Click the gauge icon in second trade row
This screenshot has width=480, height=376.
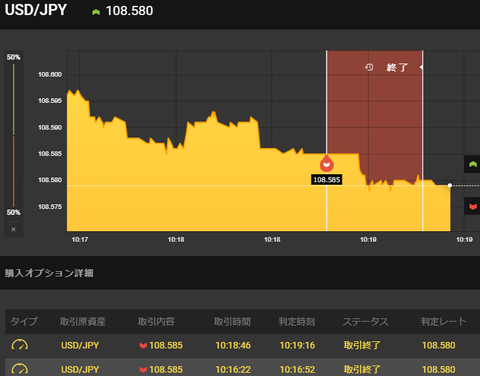20,369
